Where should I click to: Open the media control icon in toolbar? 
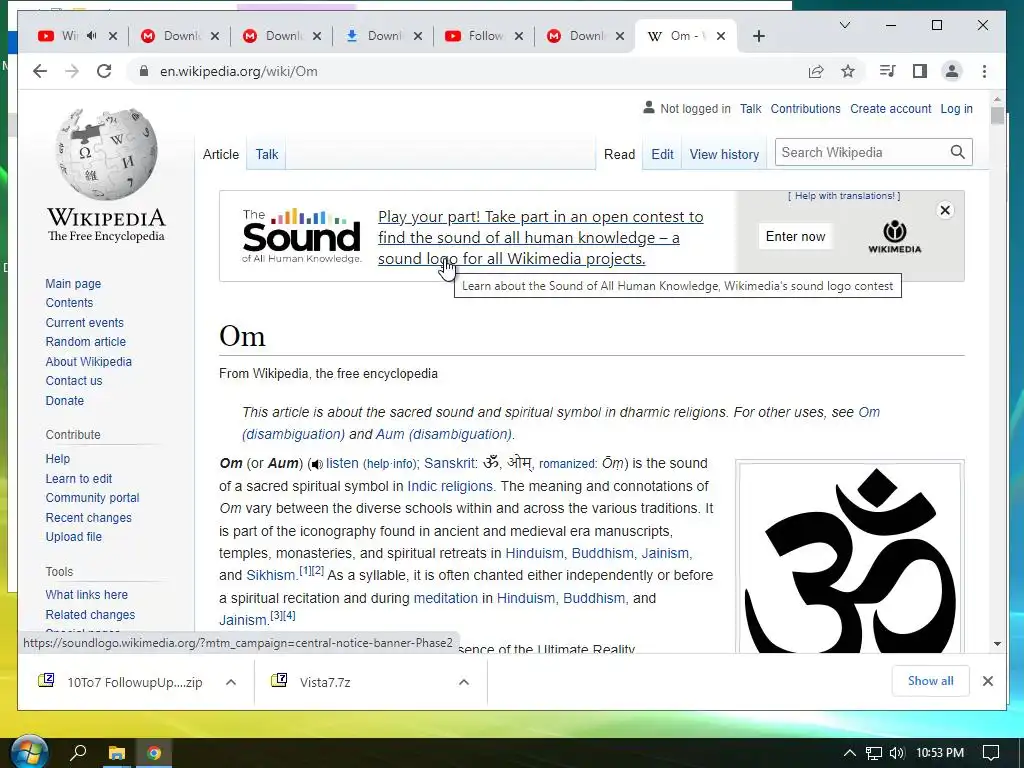[888, 71]
